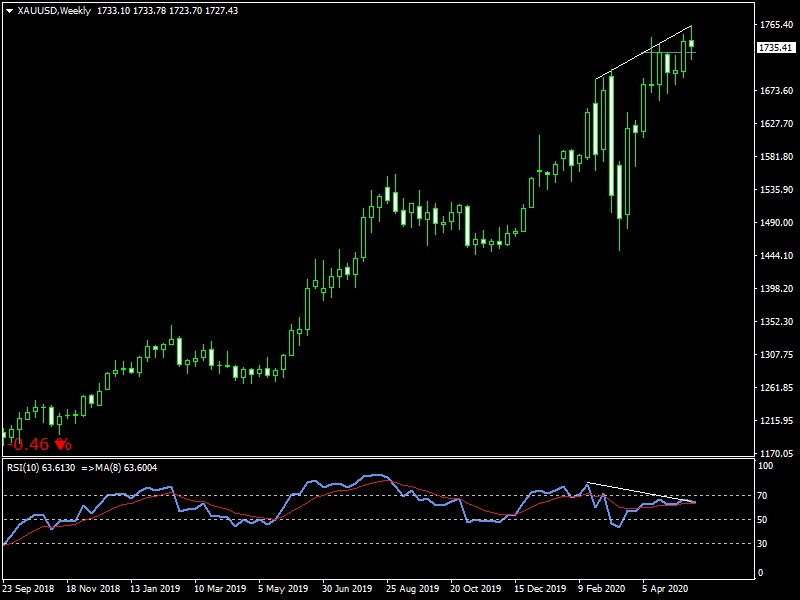The height and width of the screenshot is (600, 800).
Task: Click the 5 May 2019 date label
Action: [283, 589]
